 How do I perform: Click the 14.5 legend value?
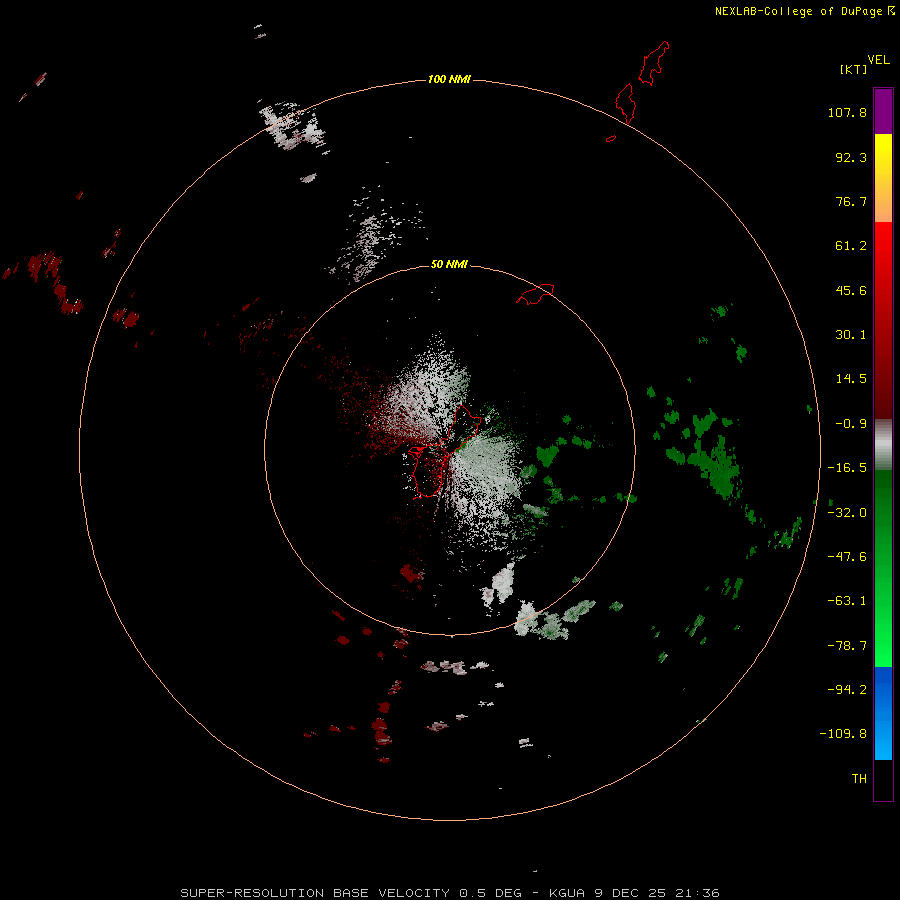point(851,379)
